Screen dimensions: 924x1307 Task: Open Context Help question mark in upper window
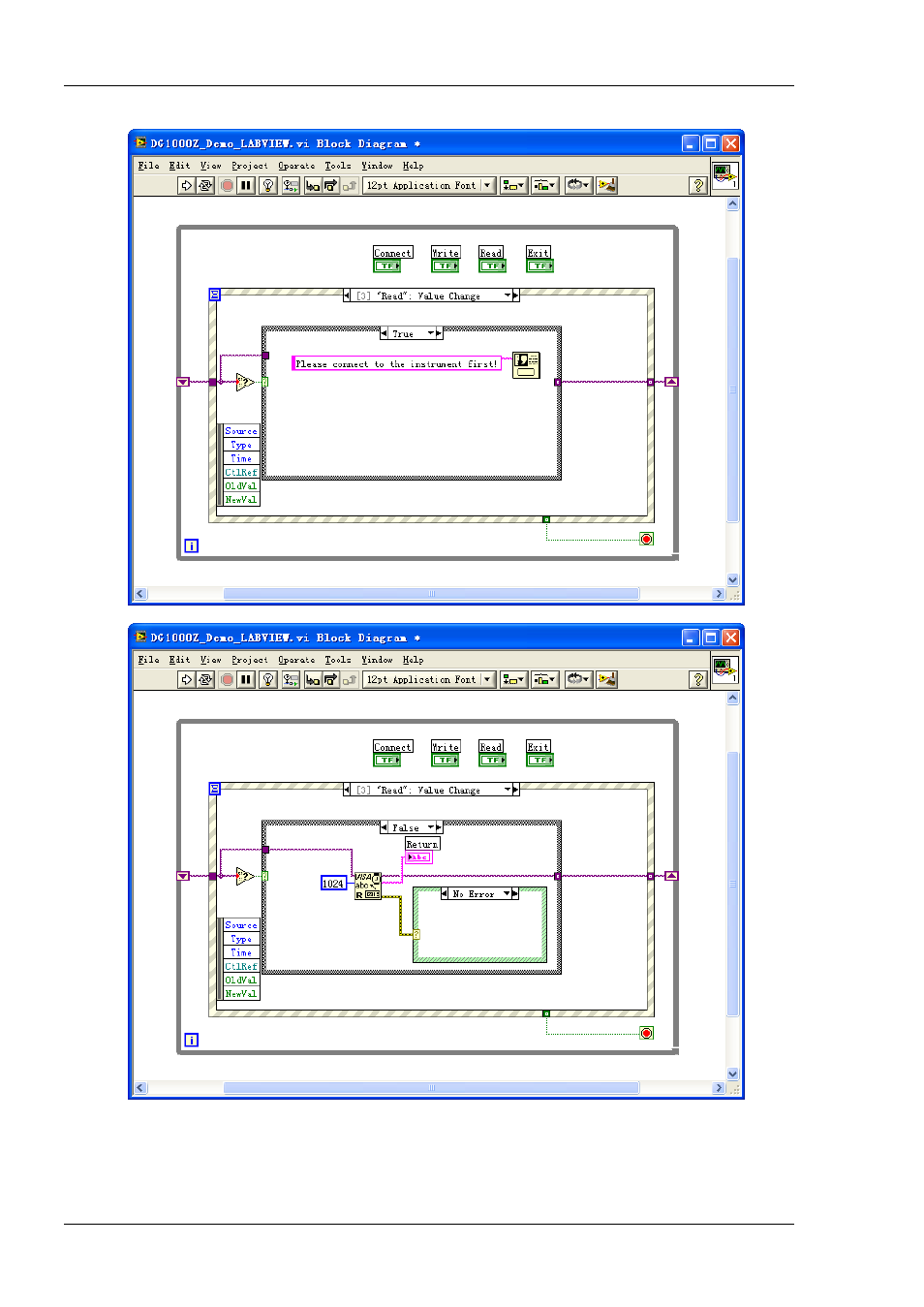click(x=698, y=185)
